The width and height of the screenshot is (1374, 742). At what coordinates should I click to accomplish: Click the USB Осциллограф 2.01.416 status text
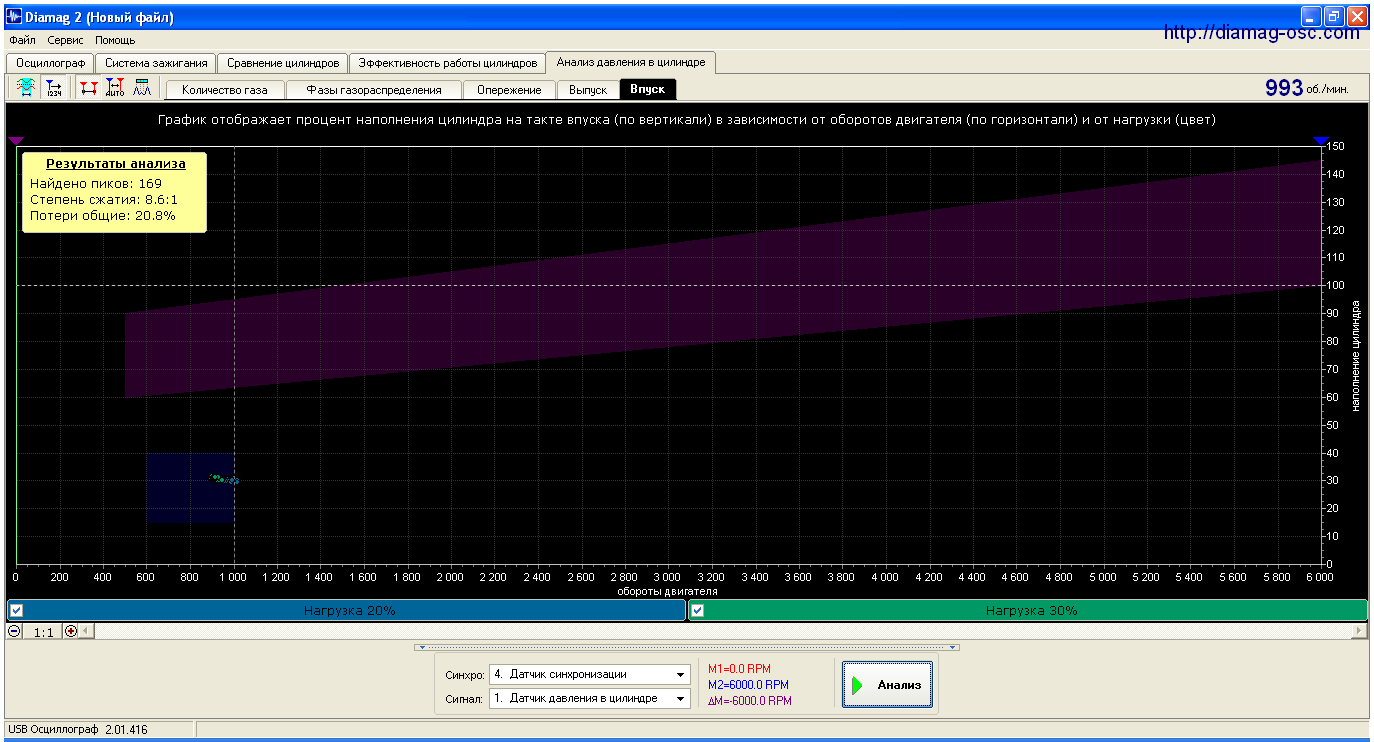coord(77,730)
